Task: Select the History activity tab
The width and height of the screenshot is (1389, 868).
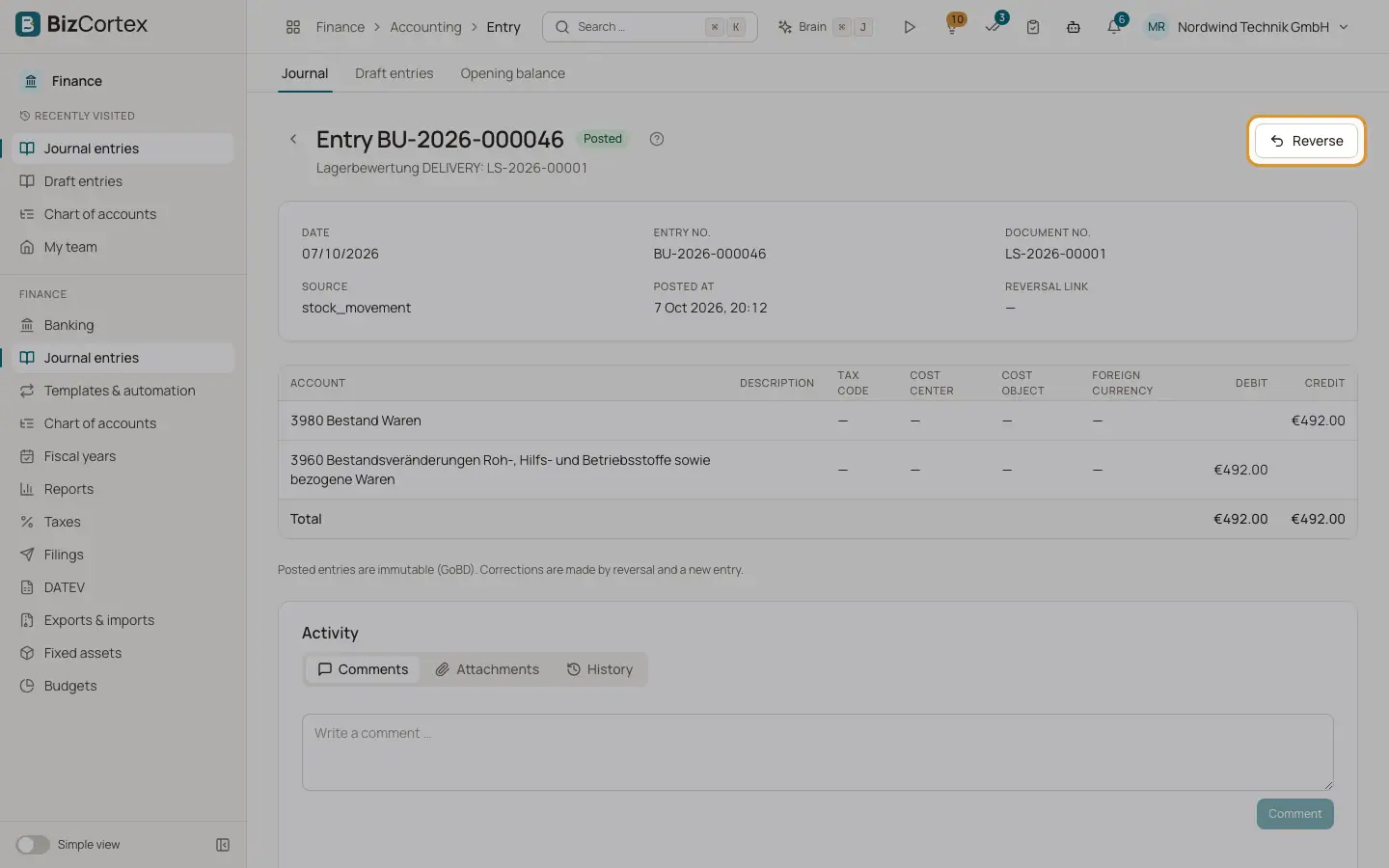Action: tap(600, 669)
